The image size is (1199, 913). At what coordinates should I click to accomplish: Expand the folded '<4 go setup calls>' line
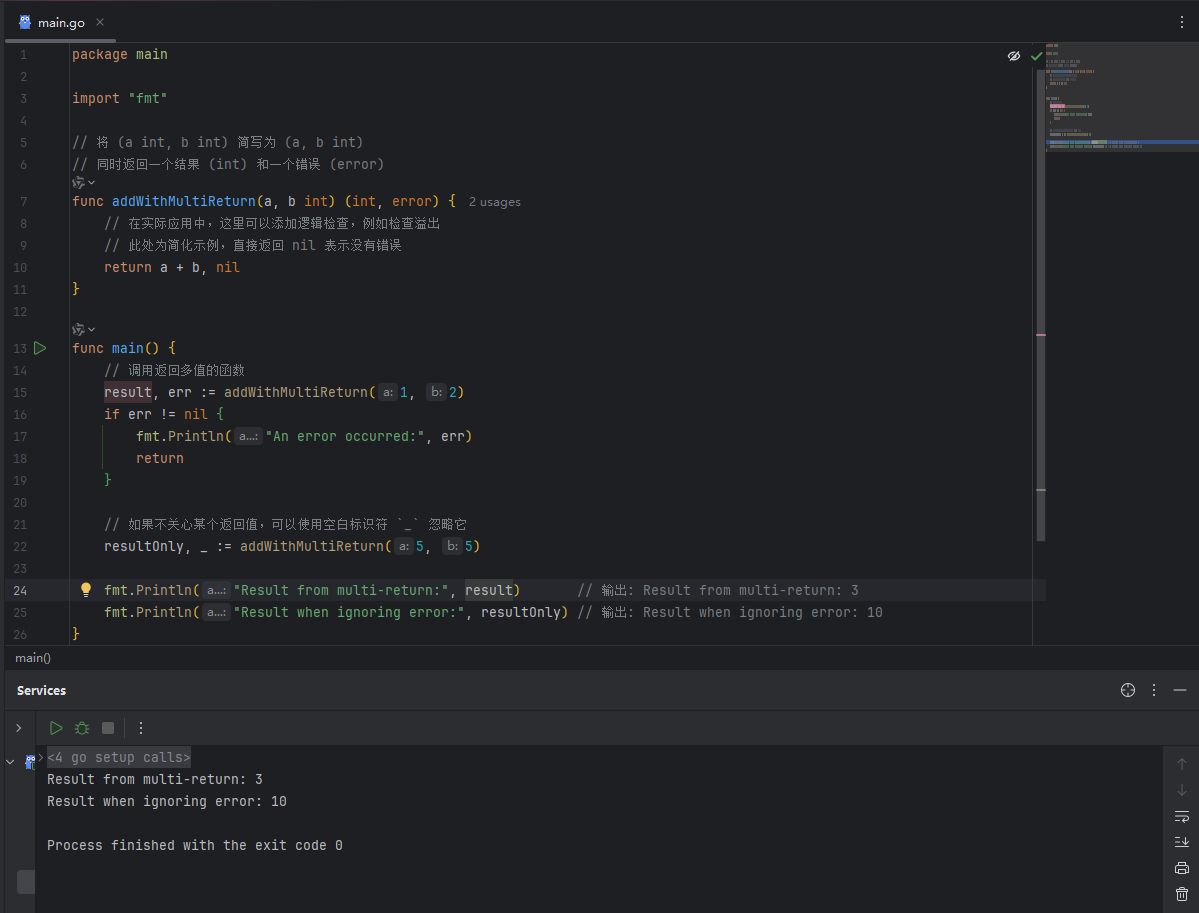click(x=118, y=757)
